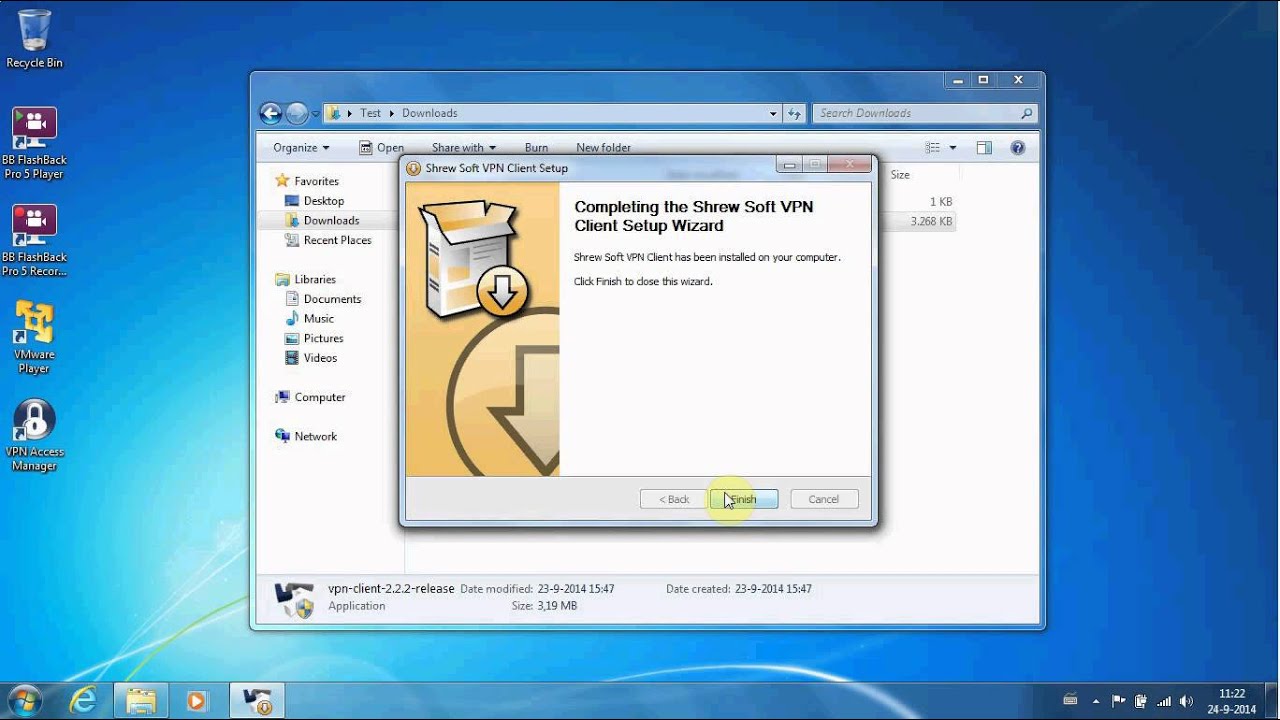Click the disabled Back button in wizard

click(x=673, y=499)
